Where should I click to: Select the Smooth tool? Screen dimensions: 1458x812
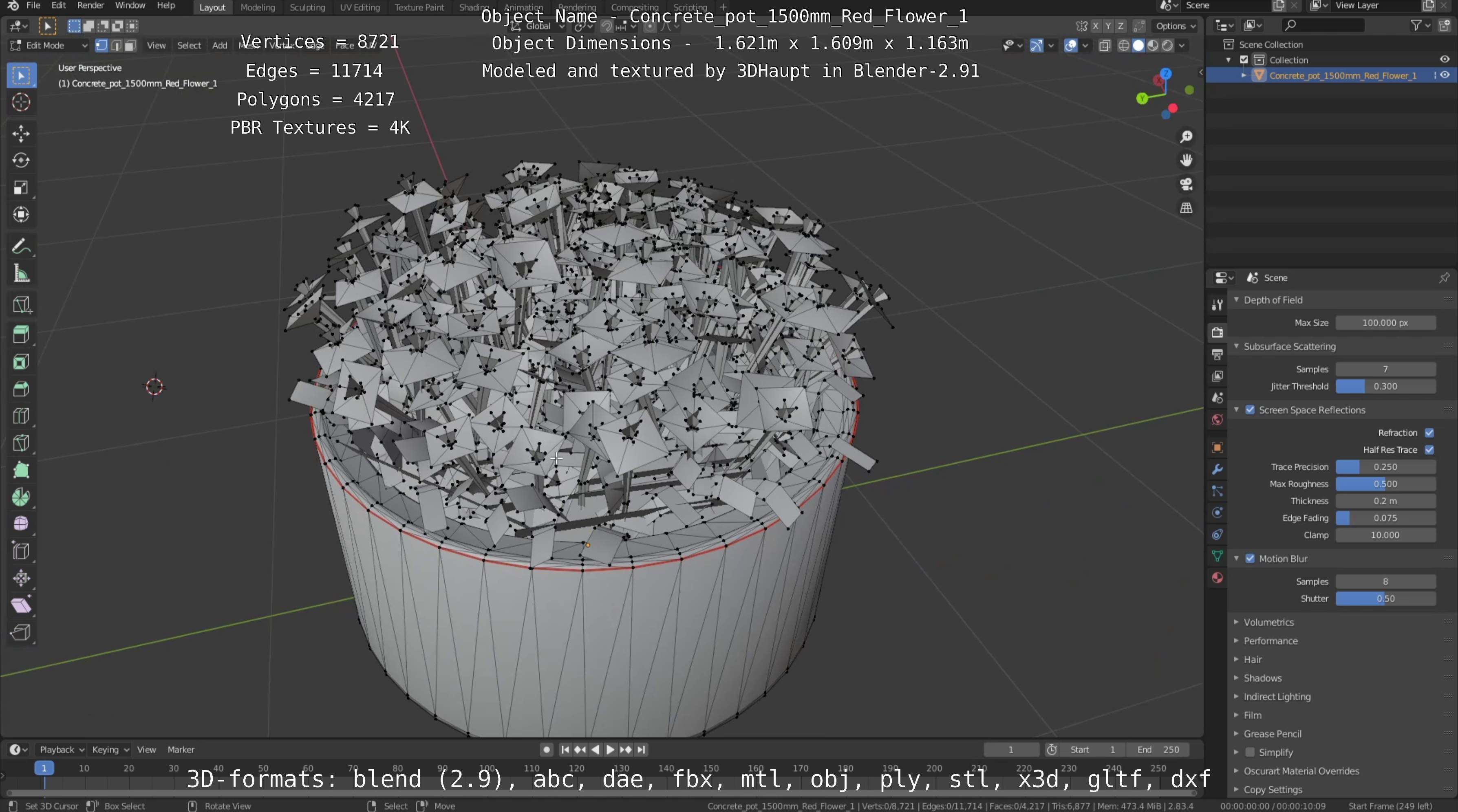tap(21, 524)
